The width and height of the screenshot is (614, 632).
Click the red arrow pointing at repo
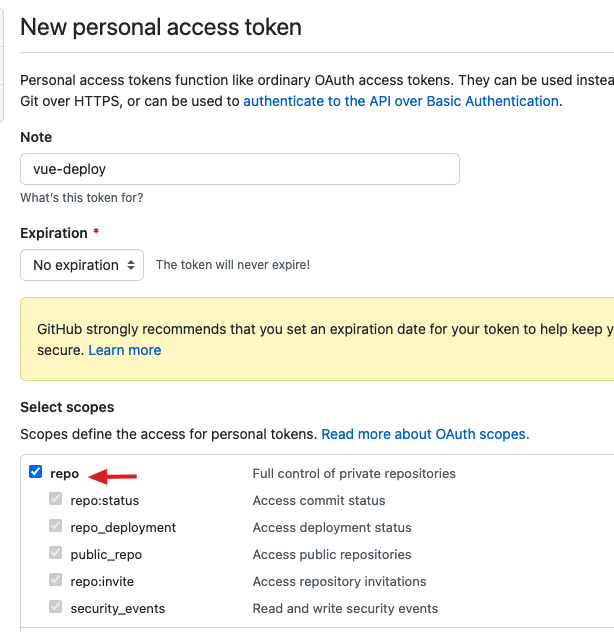pyautogui.click(x=112, y=476)
